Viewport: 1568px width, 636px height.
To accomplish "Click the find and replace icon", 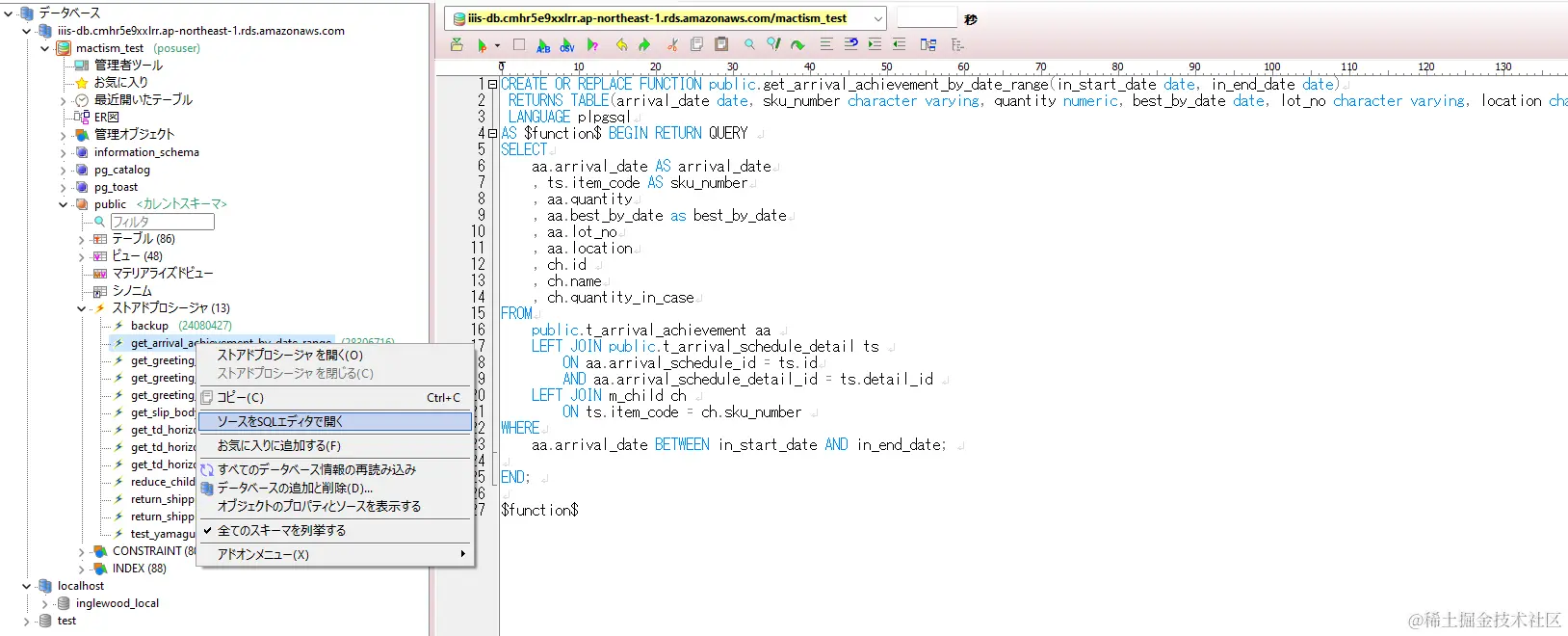I will pos(773,44).
